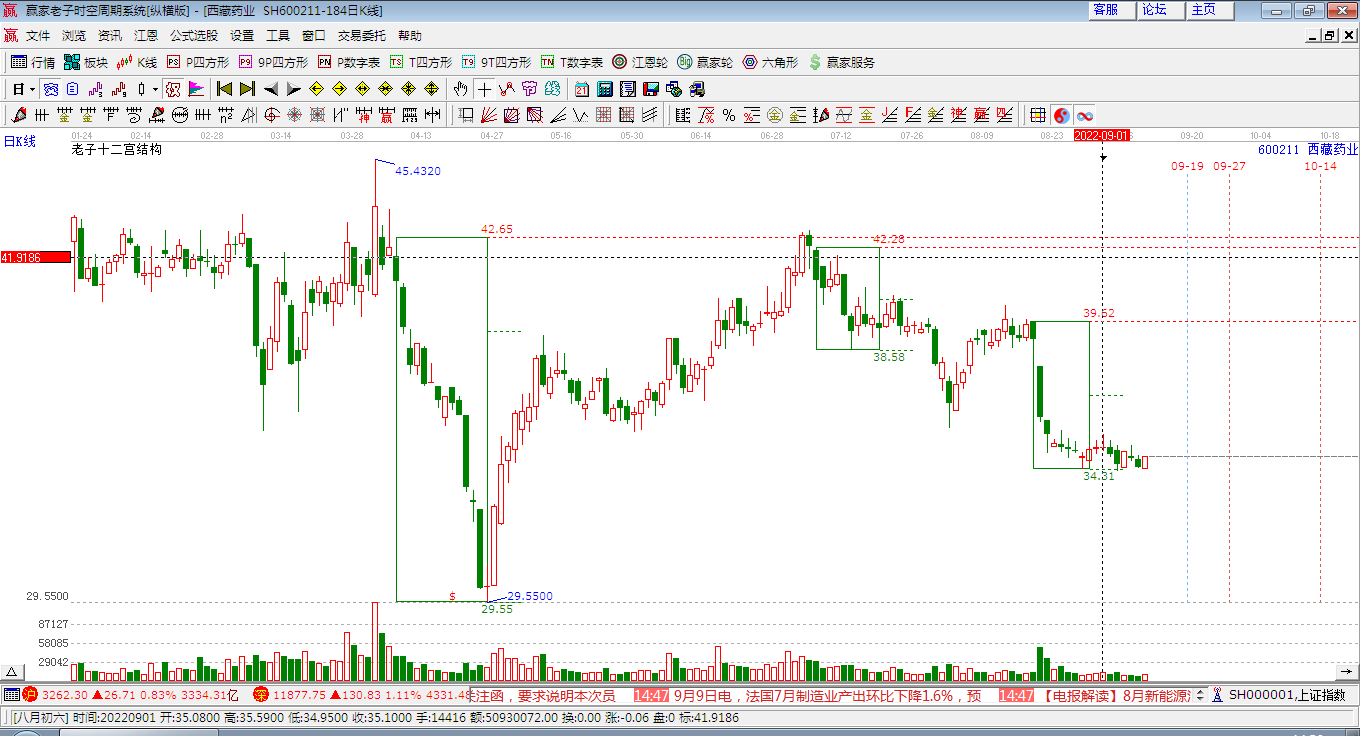Select the percent % line tool
Image resolution: width=1360 pixels, height=736 pixels.
(x=729, y=115)
